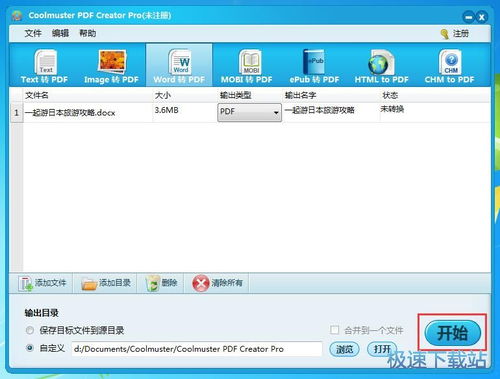Image resolution: width=500 pixels, height=379 pixels.
Task: Select 保存目标文件到源目录 radio option
Action: [x=30, y=330]
